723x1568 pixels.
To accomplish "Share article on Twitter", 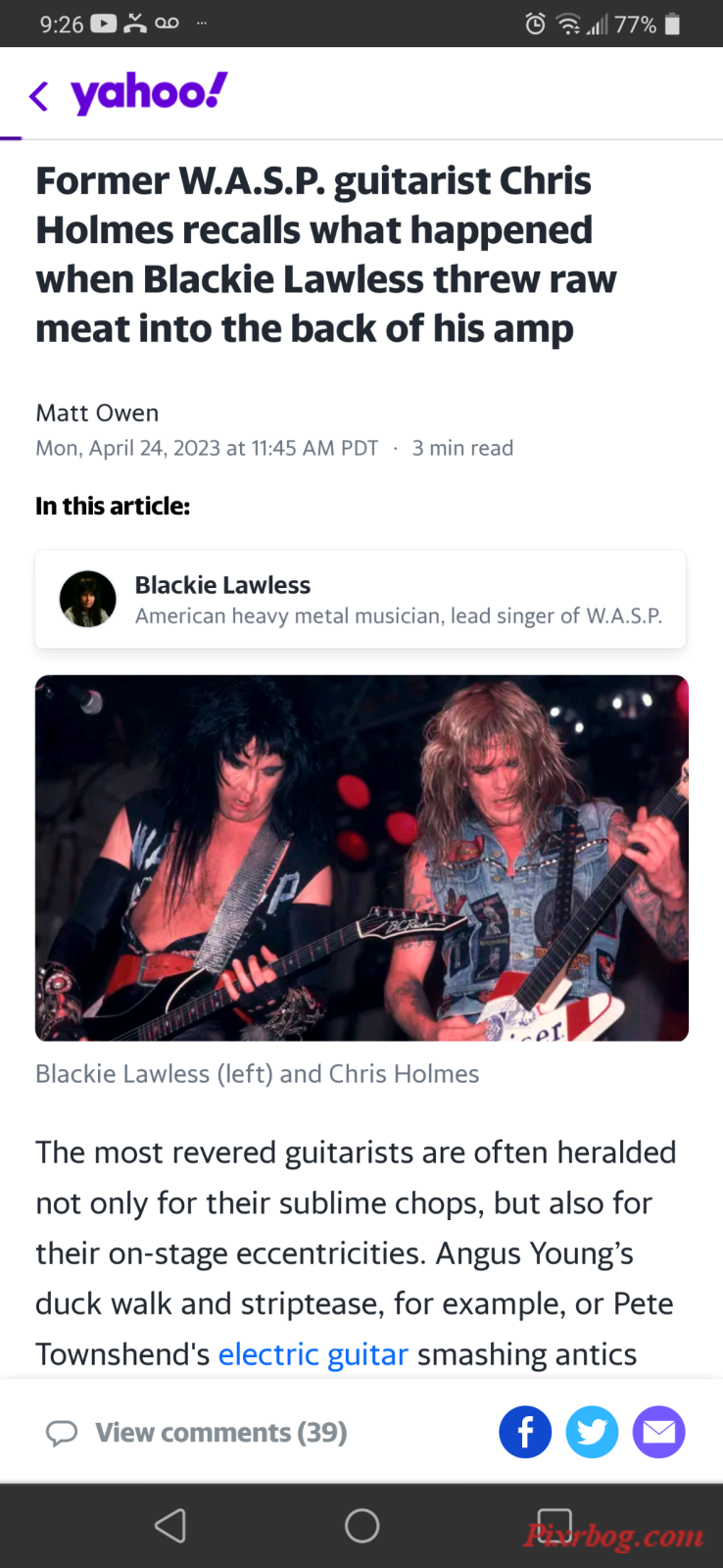I will coord(592,1432).
